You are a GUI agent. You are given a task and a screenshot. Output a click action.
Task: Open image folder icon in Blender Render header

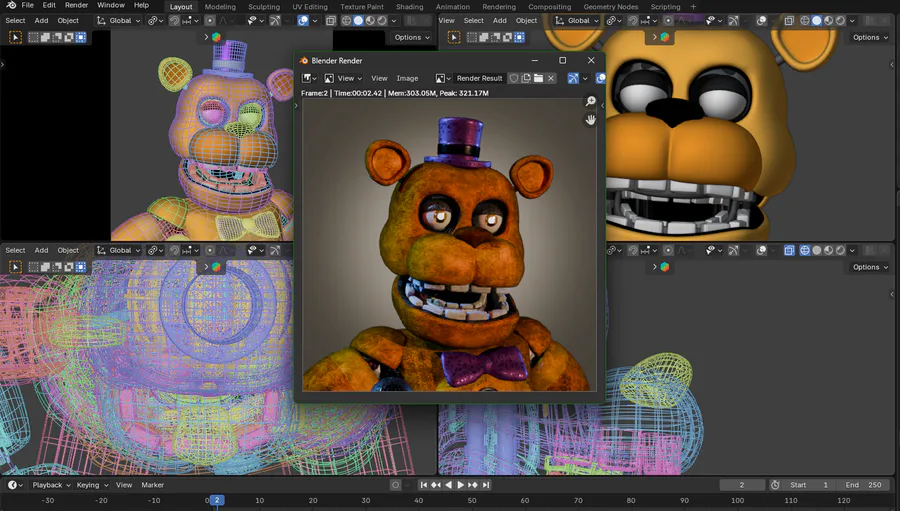pyautogui.click(x=538, y=78)
